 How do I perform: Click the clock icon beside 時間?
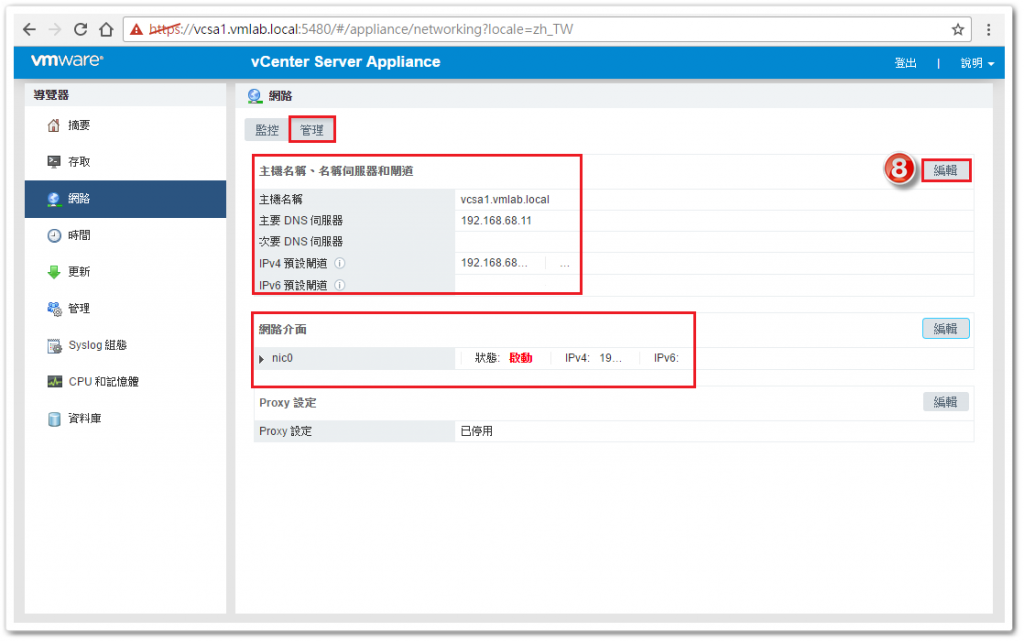click(54, 236)
